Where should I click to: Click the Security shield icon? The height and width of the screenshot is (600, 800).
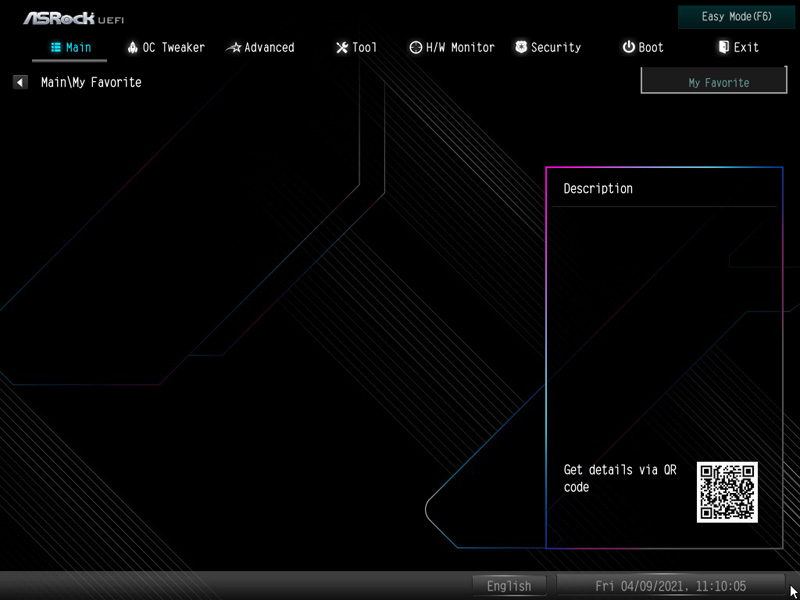click(x=521, y=47)
